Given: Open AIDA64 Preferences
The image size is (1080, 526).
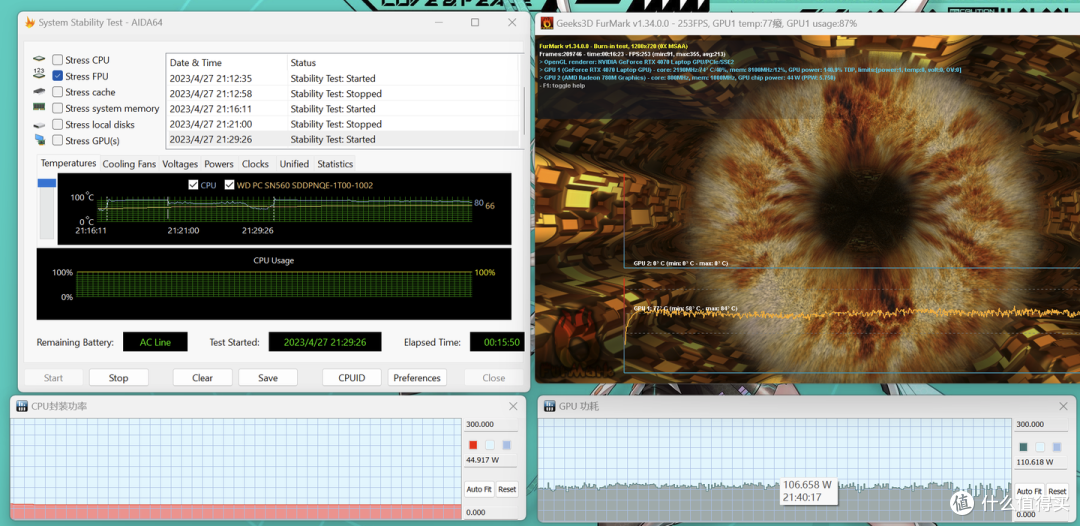Looking at the screenshot, I should pyautogui.click(x=417, y=377).
